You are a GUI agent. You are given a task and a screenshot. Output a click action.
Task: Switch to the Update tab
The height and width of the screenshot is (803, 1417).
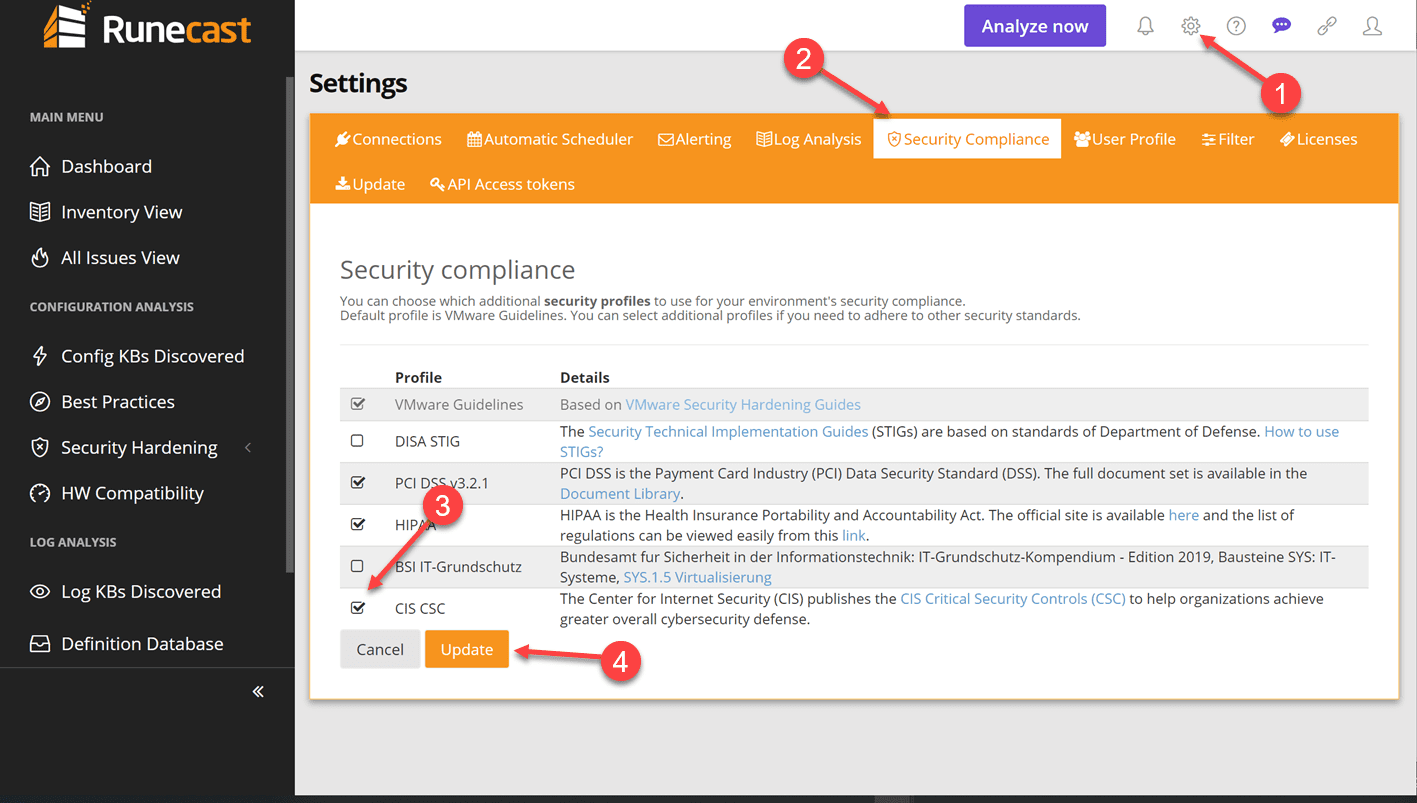[370, 184]
